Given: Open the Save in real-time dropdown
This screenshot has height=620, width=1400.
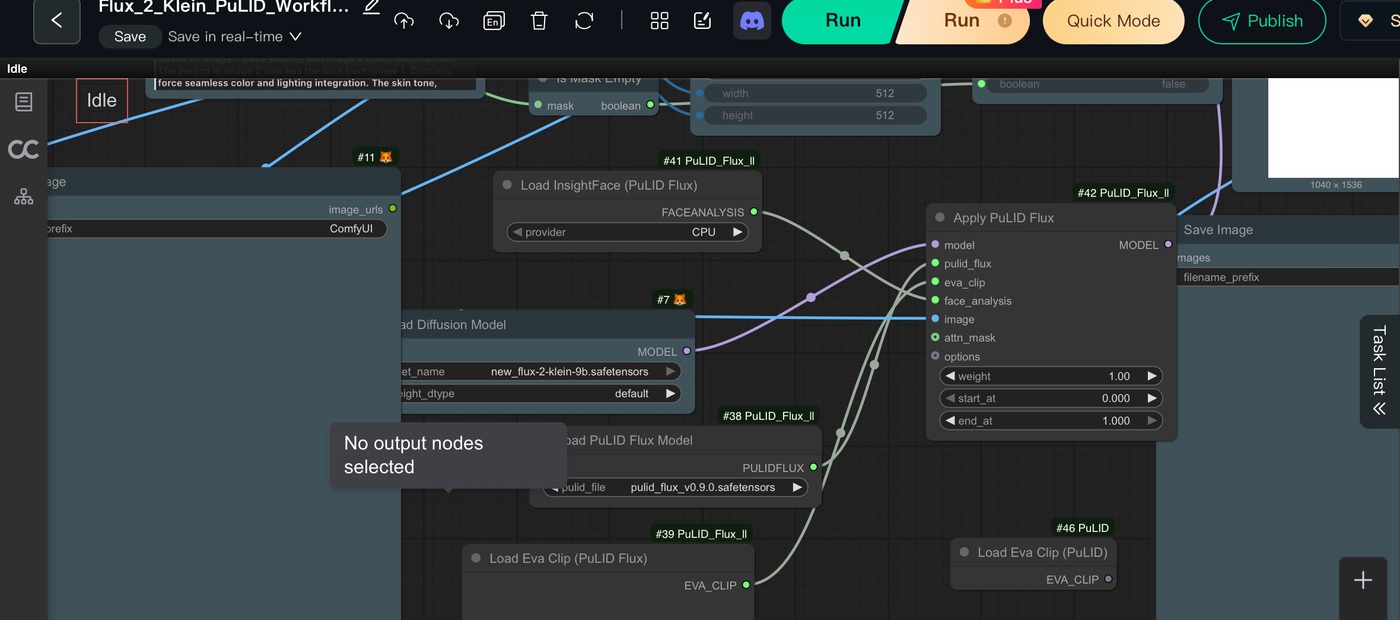Looking at the screenshot, I should [x=235, y=36].
